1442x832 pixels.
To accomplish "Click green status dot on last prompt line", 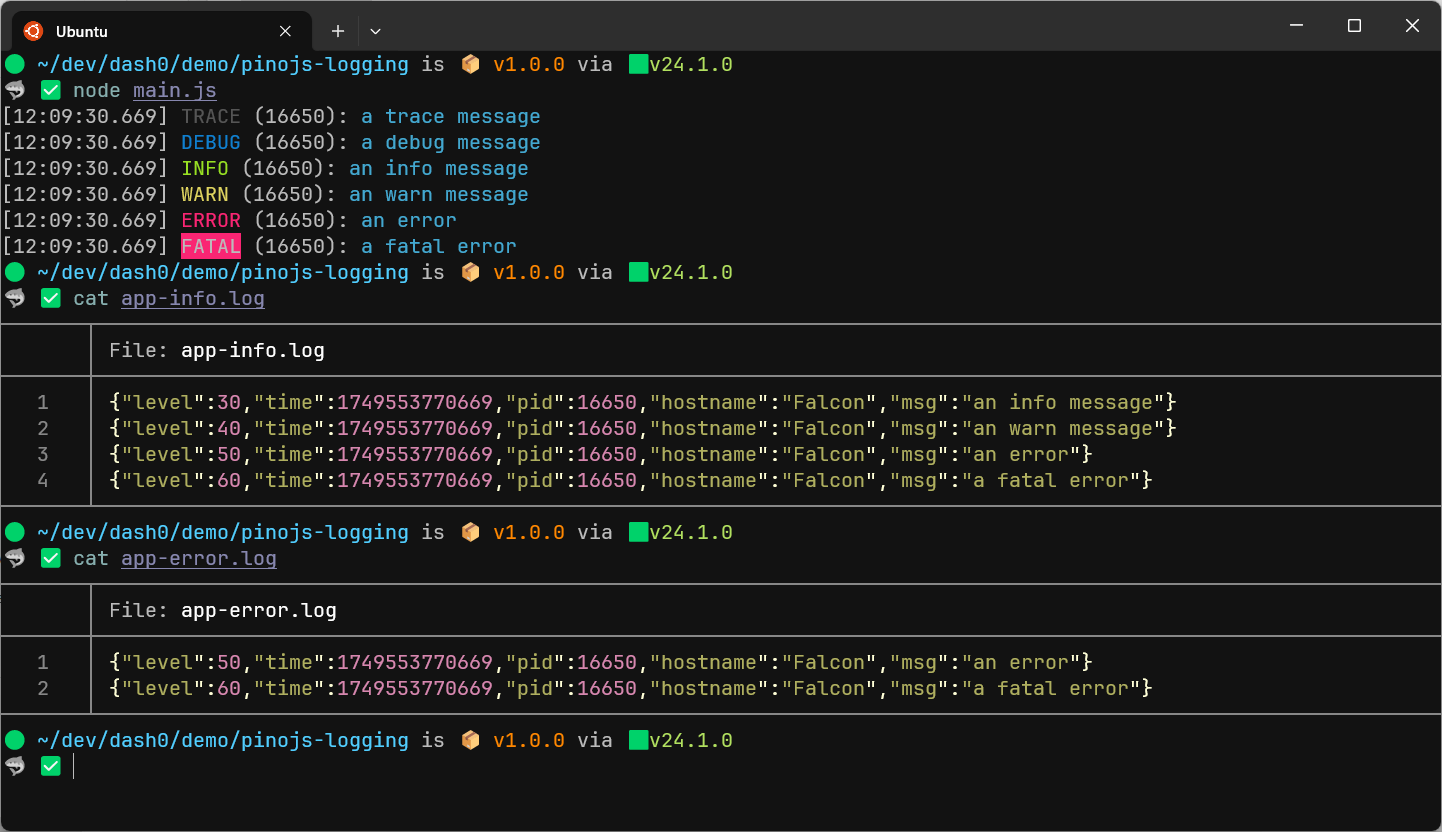I will coord(14,741).
